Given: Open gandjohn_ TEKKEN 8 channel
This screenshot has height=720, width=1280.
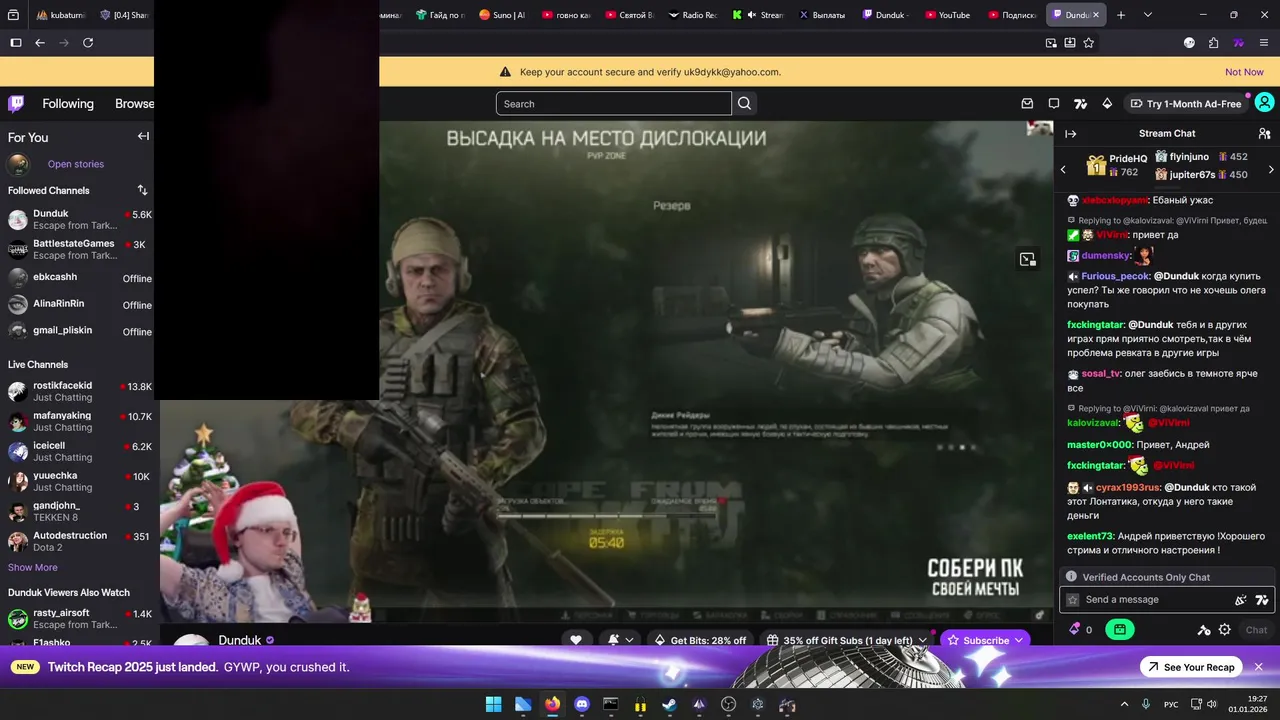Looking at the screenshot, I should pos(77,511).
